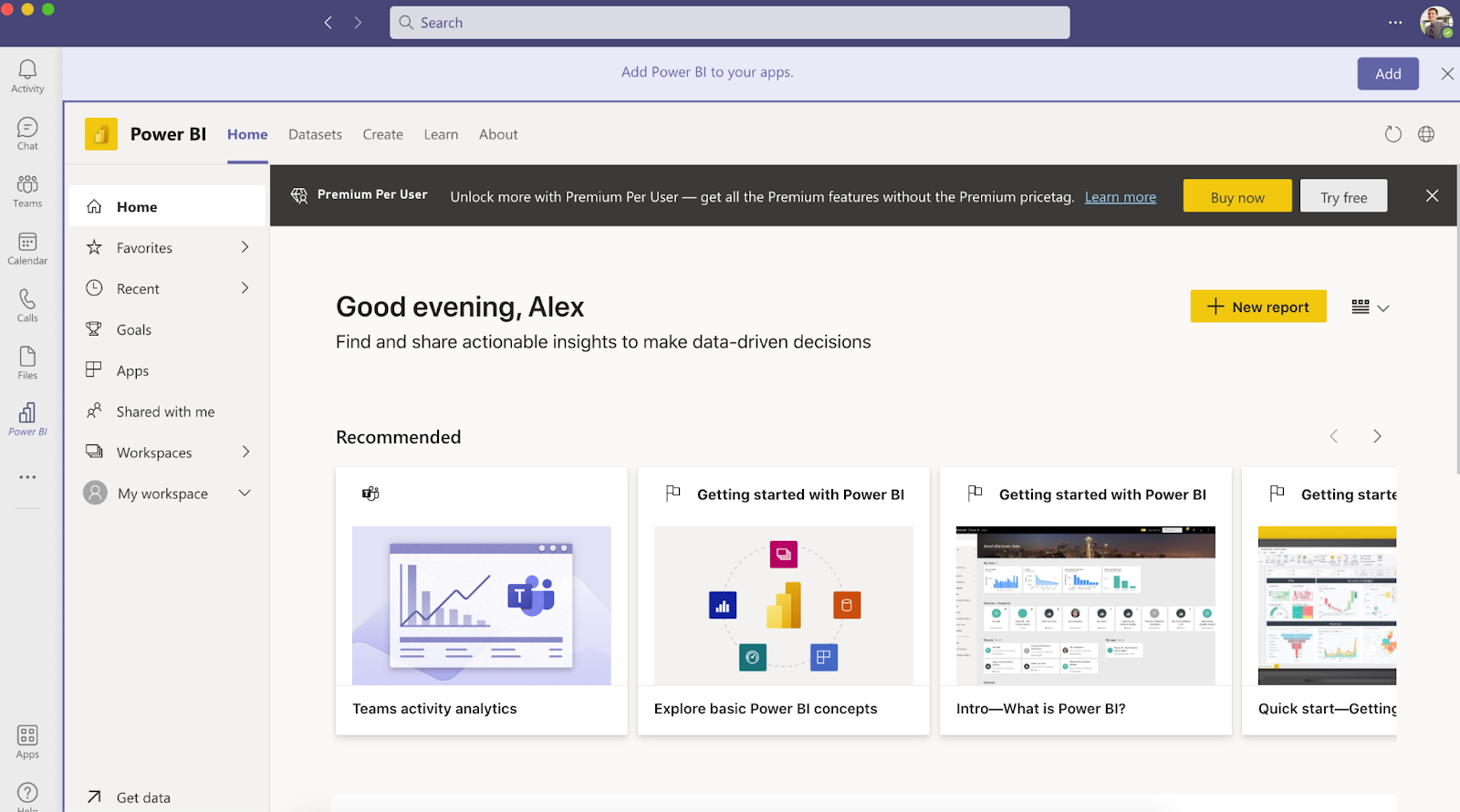This screenshot has height=812, width=1460.
Task: Open the Calendar icon
Action: click(x=27, y=248)
